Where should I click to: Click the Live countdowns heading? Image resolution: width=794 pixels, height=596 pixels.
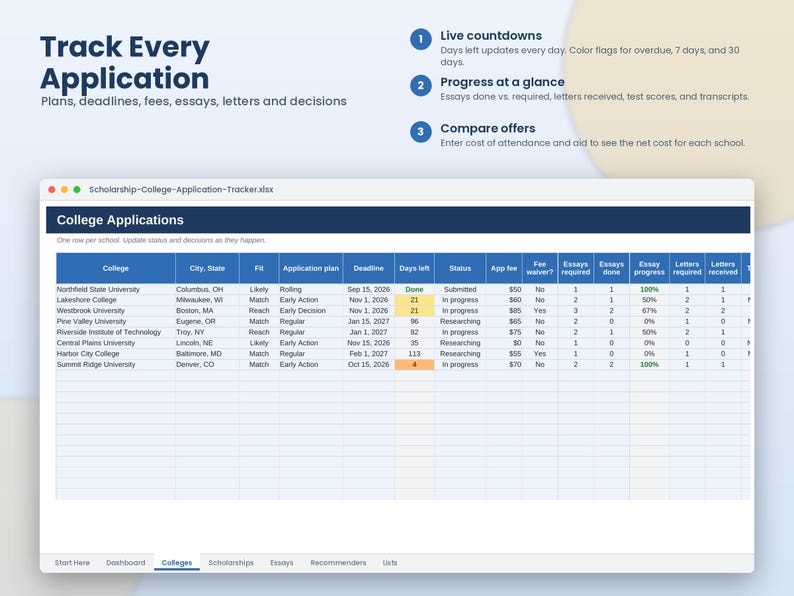pyautogui.click(x=491, y=35)
